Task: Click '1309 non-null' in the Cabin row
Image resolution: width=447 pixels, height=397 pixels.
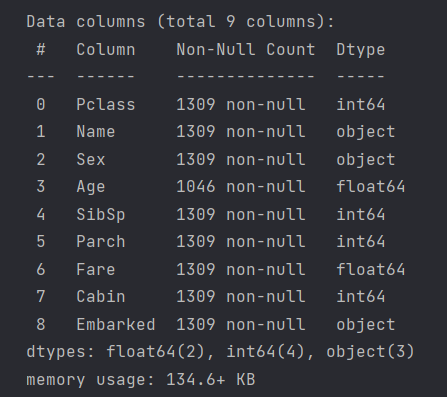Action: (x=241, y=297)
